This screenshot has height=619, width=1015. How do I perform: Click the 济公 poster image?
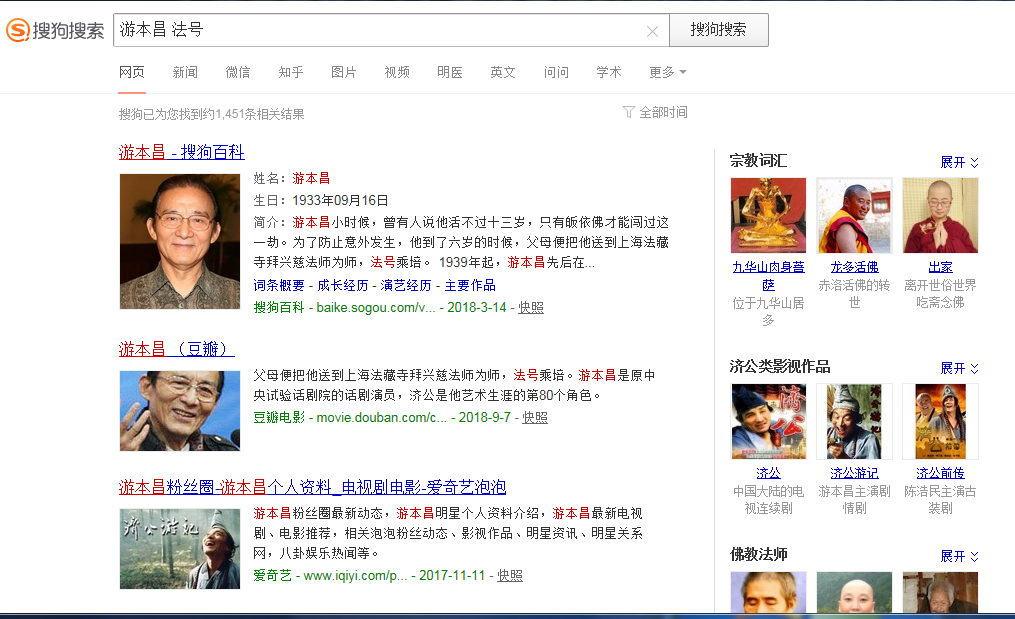click(x=768, y=422)
